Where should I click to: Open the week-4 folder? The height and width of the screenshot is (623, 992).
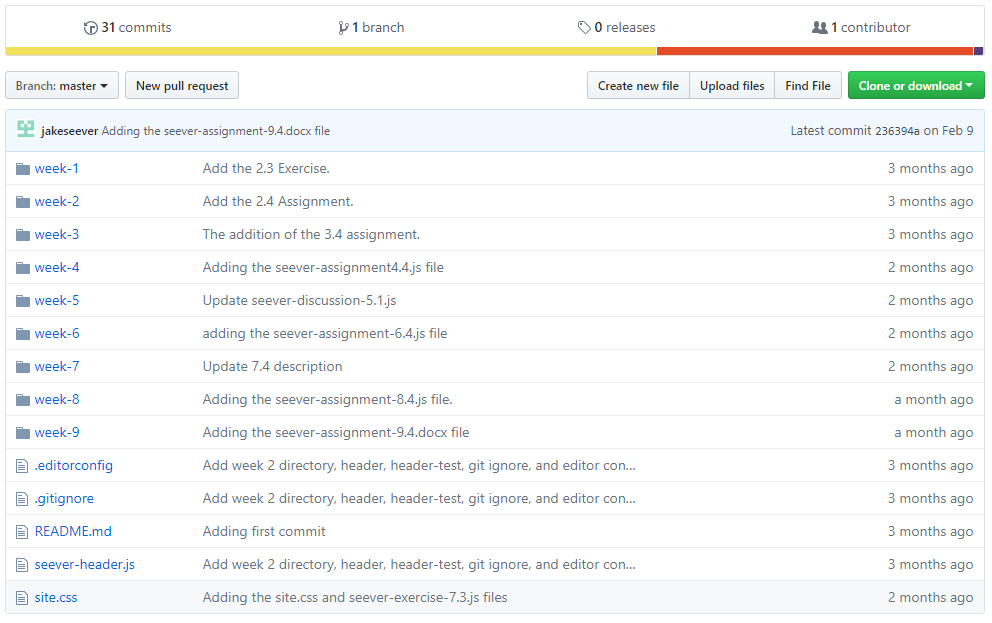tap(57, 267)
